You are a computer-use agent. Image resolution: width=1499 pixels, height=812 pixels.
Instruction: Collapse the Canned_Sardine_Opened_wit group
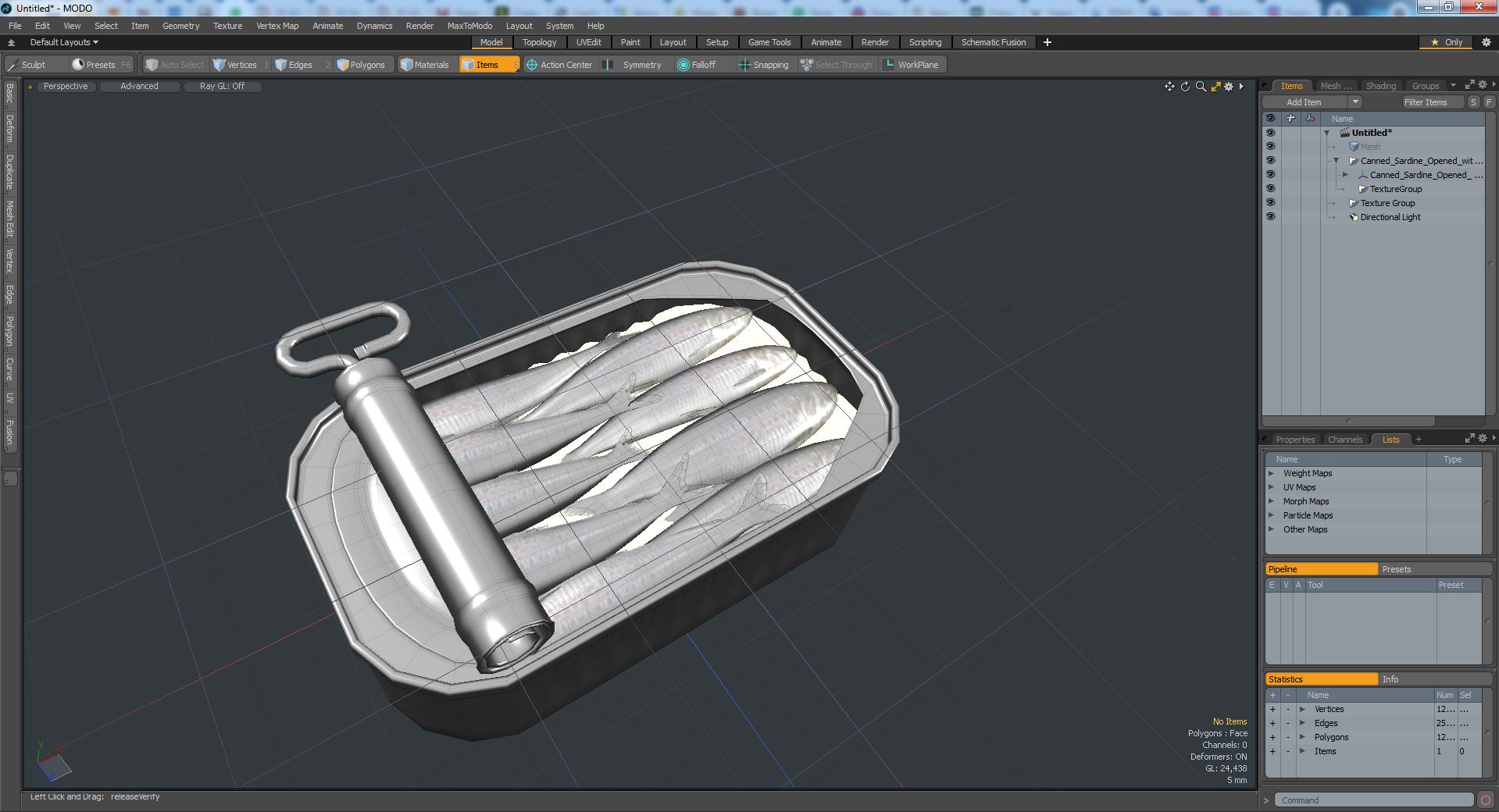(x=1336, y=161)
